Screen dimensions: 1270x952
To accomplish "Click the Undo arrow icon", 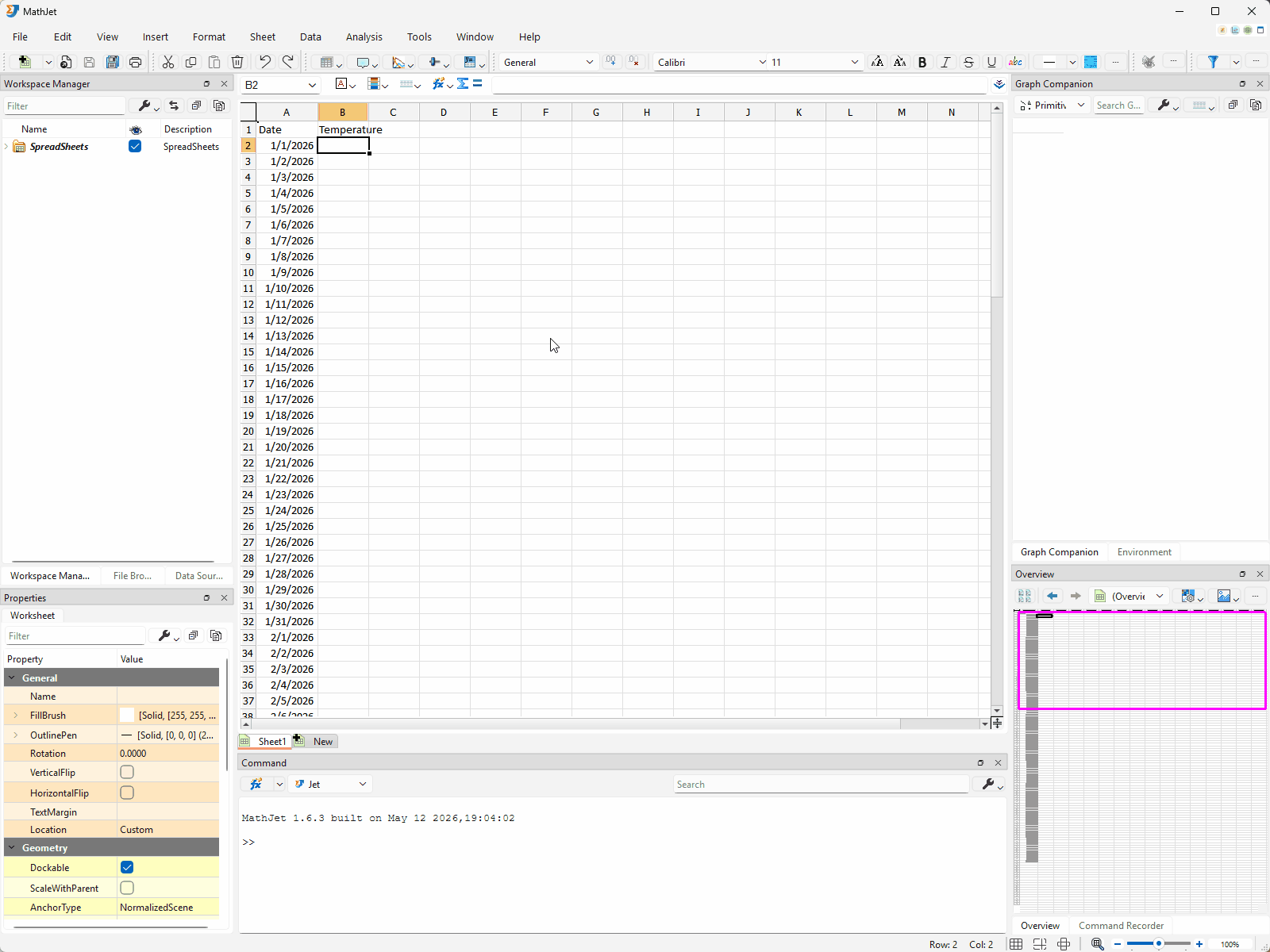I will pyautogui.click(x=265, y=62).
